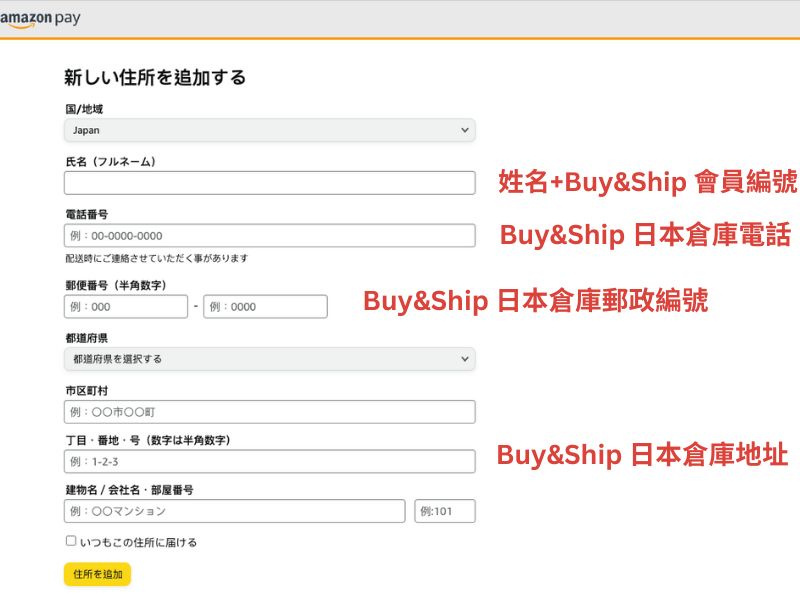This screenshot has width=800, height=600.
Task: Select the second postal code box (例:0000)
Action: [265, 307]
